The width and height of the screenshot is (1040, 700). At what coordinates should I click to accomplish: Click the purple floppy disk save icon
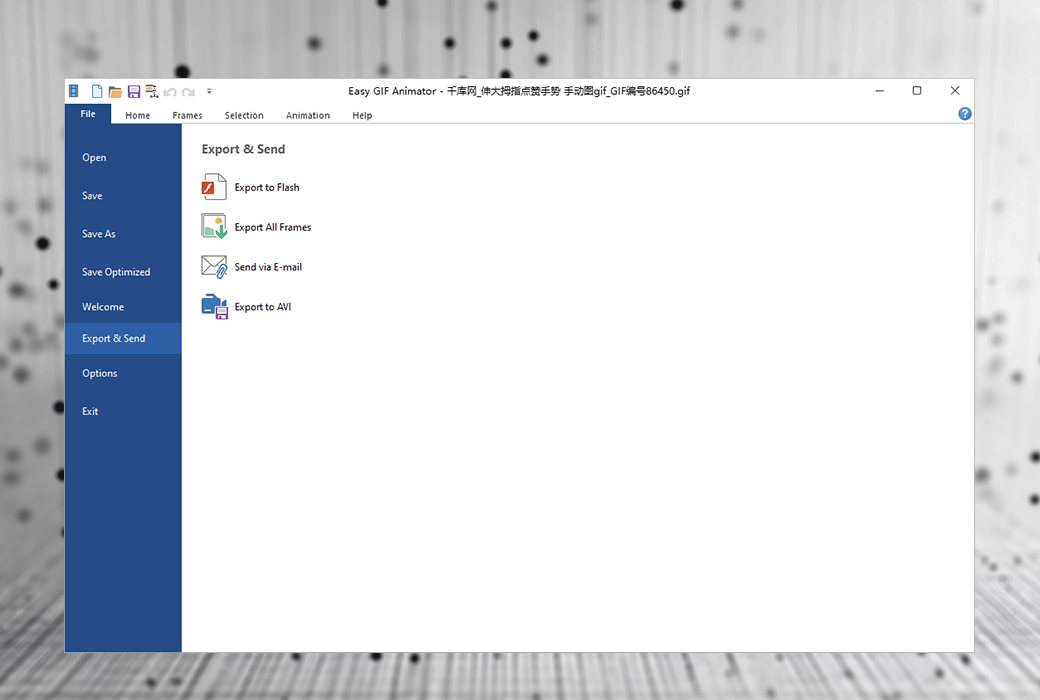tap(134, 92)
